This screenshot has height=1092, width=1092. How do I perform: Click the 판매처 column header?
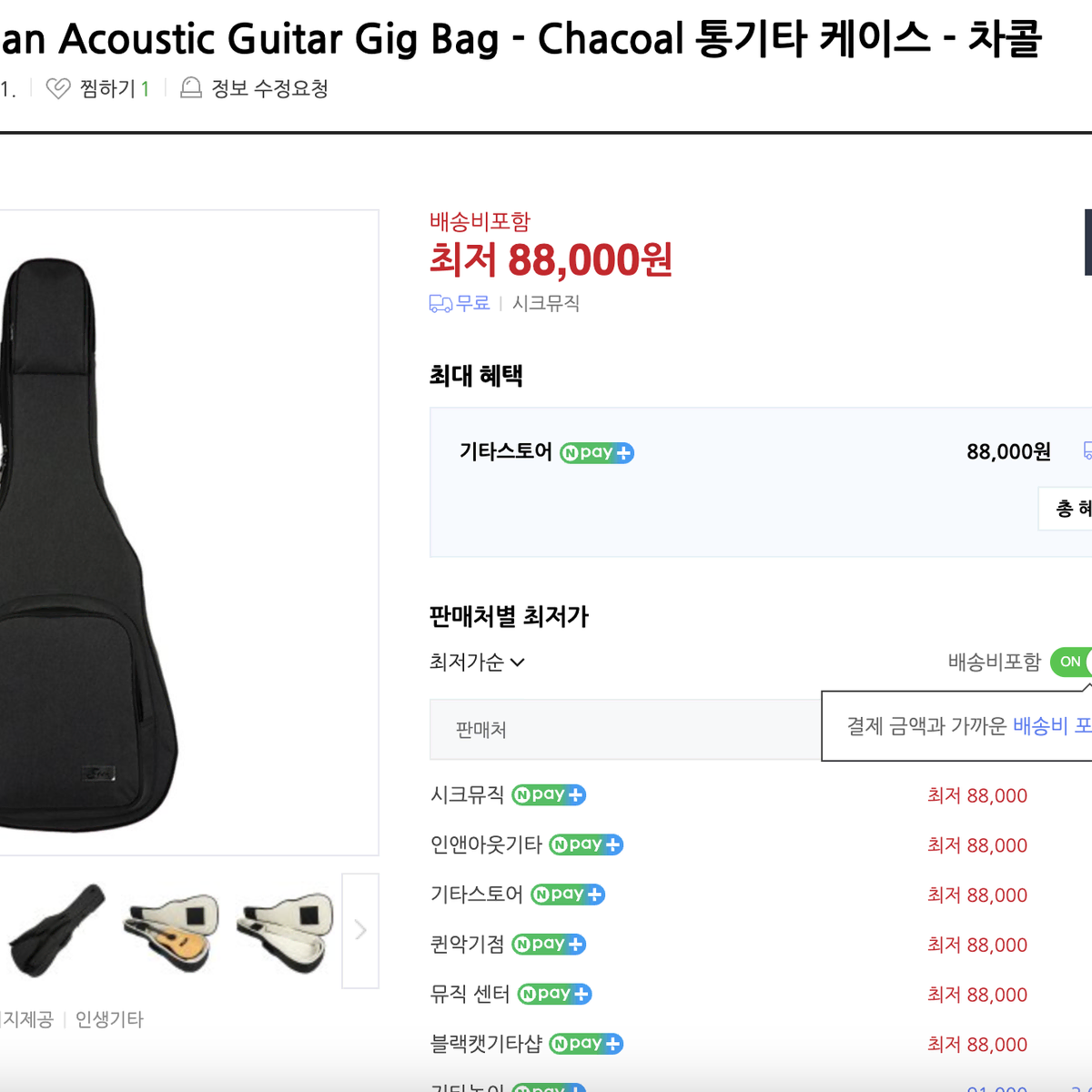(481, 730)
